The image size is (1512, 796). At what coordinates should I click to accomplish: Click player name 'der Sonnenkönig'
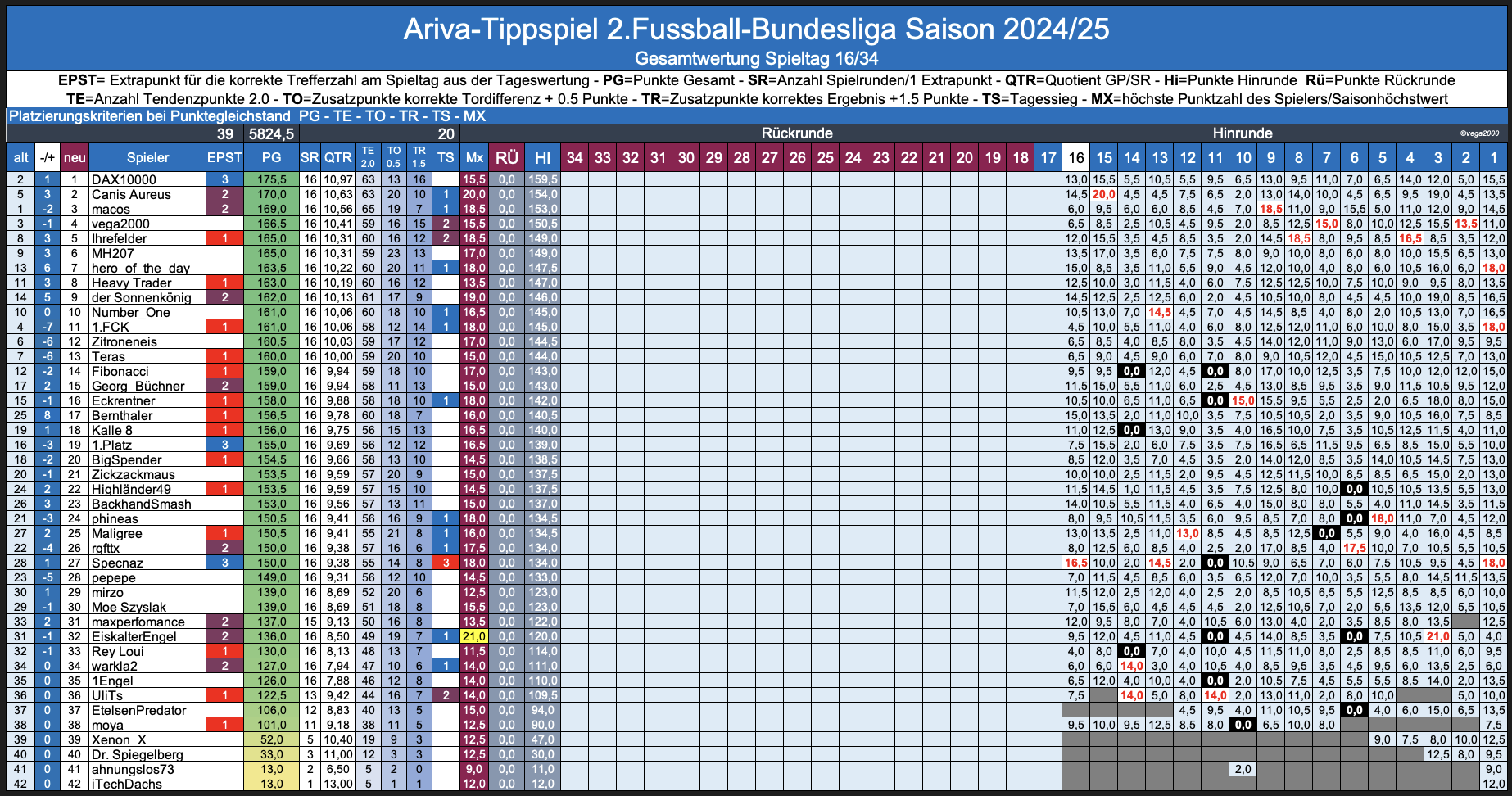[142, 297]
